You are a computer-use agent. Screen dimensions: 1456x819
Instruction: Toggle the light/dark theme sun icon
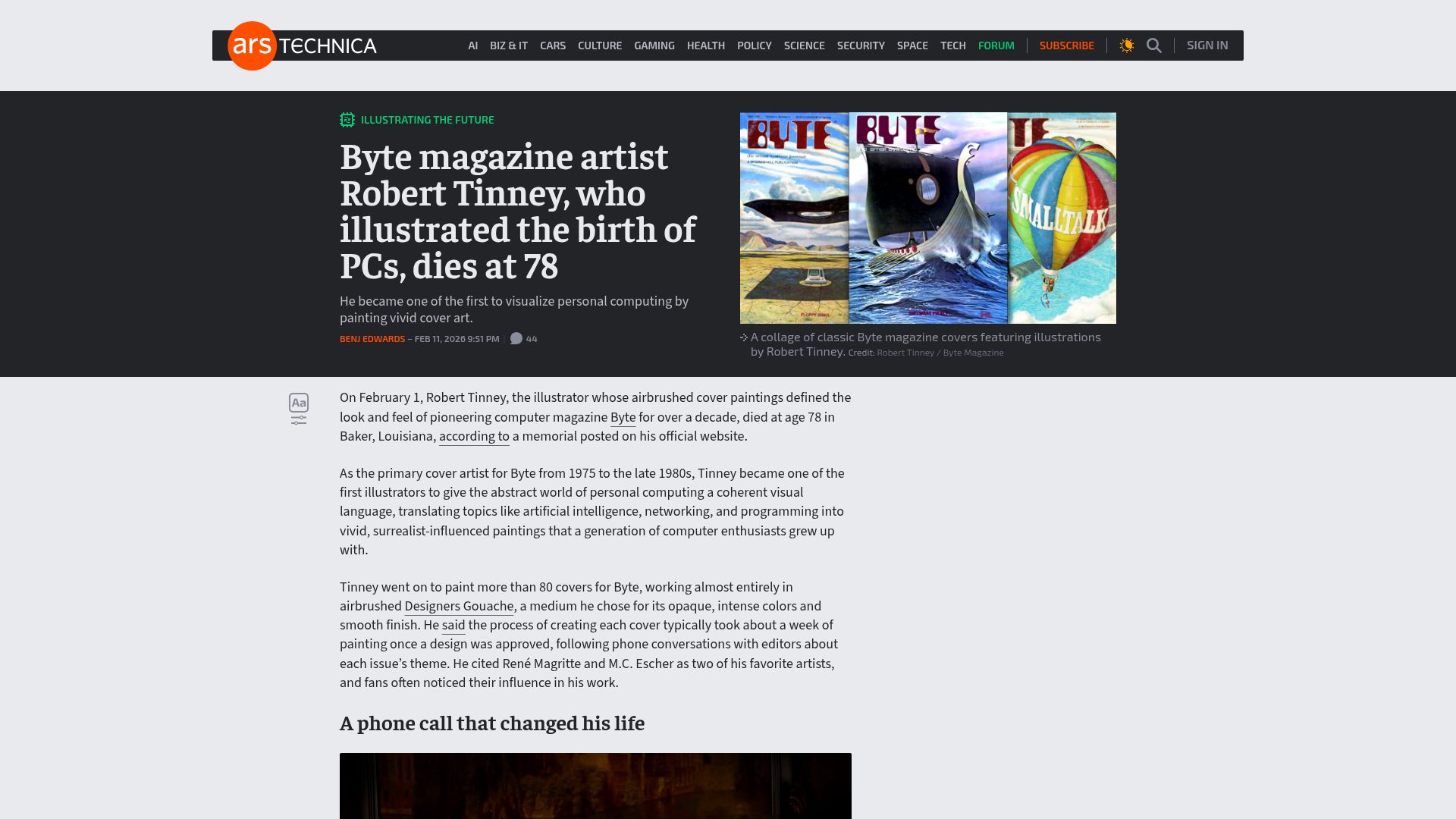coord(1127,45)
